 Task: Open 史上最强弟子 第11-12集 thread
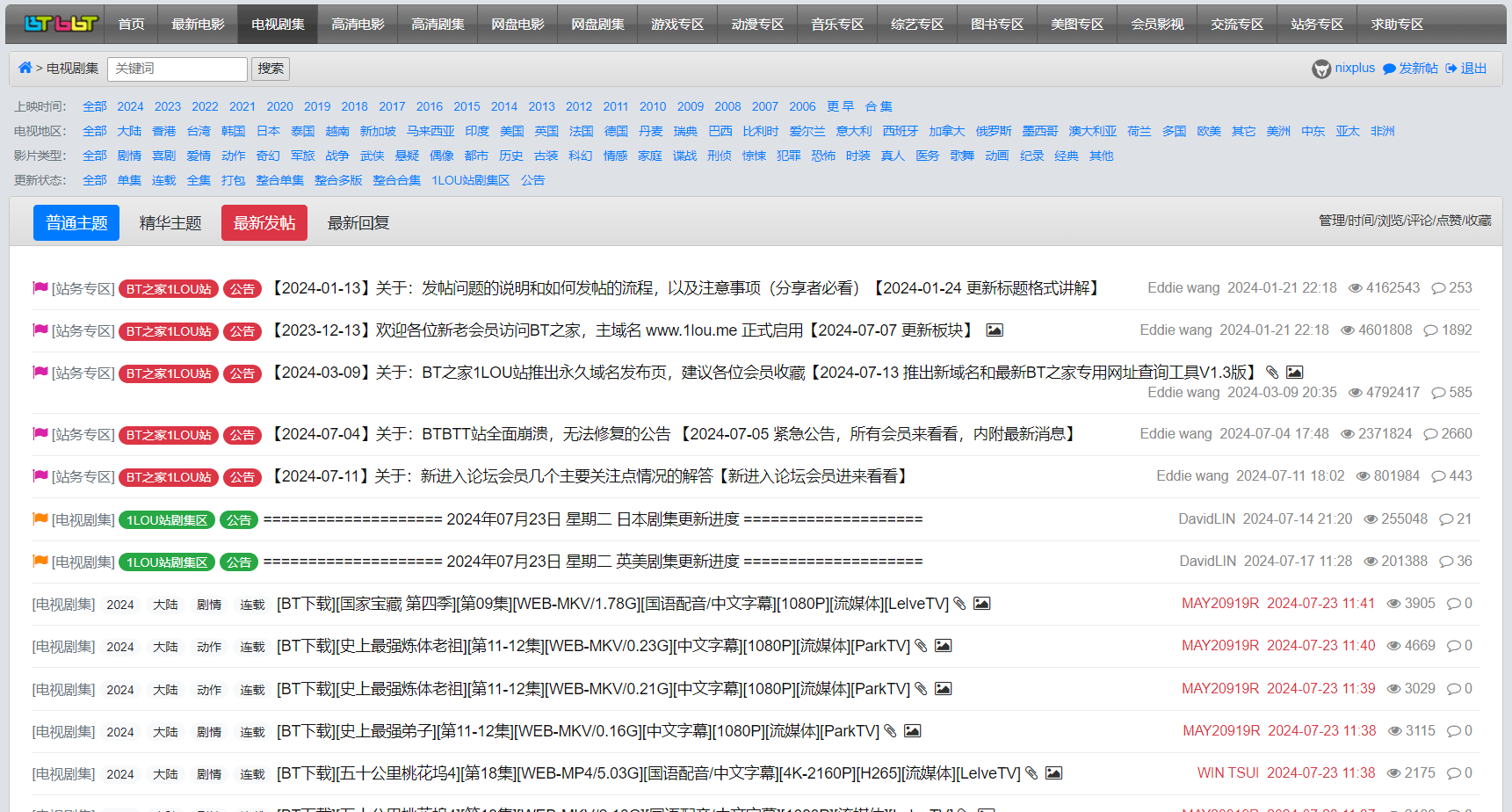(x=578, y=731)
